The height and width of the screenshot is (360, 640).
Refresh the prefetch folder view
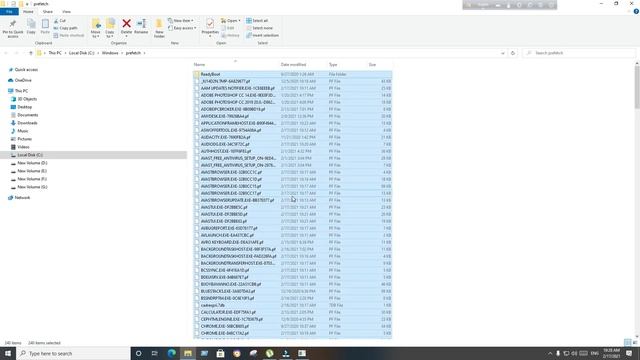(513, 53)
